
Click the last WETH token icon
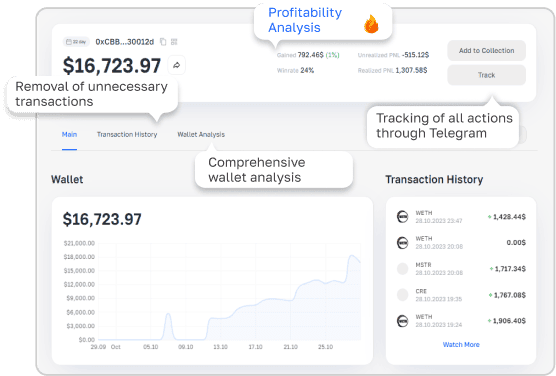point(402,321)
